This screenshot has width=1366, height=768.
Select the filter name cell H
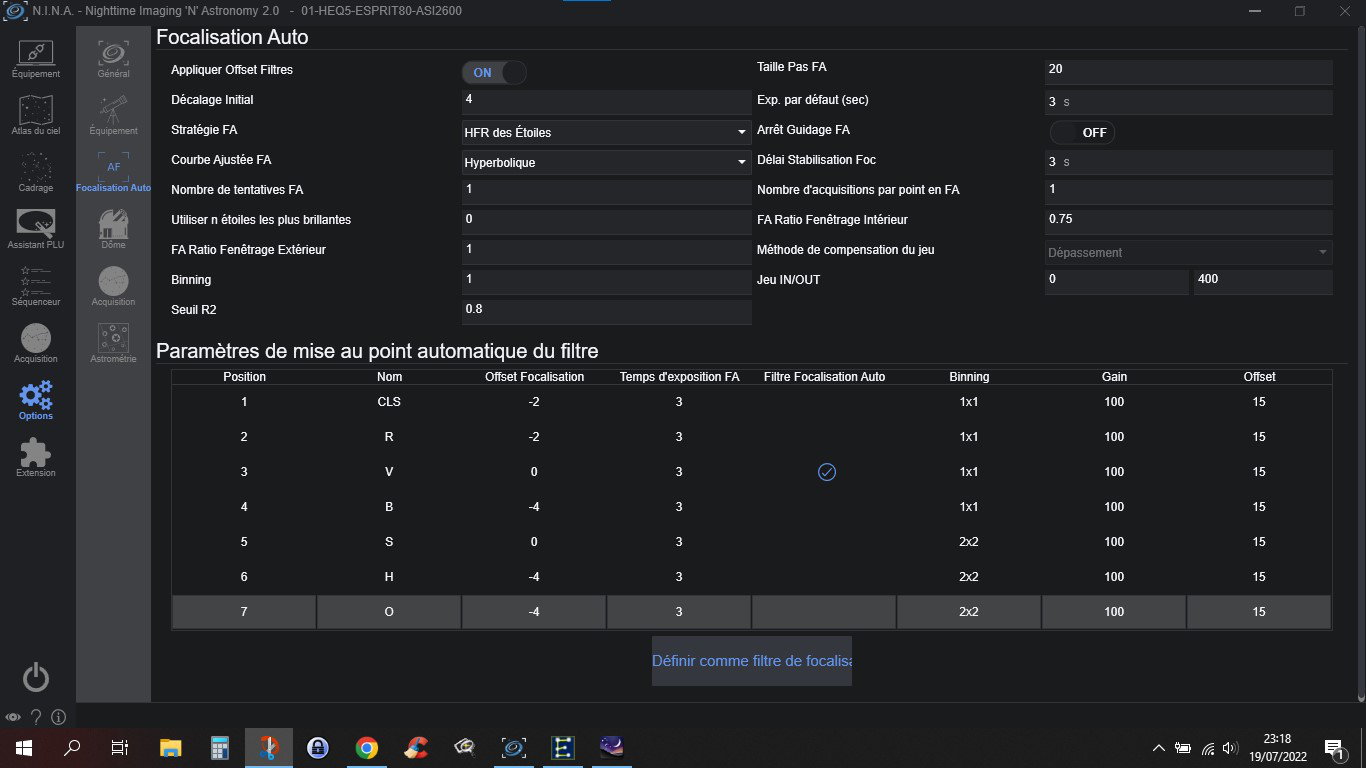pyautogui.click(x=389, y=577)
